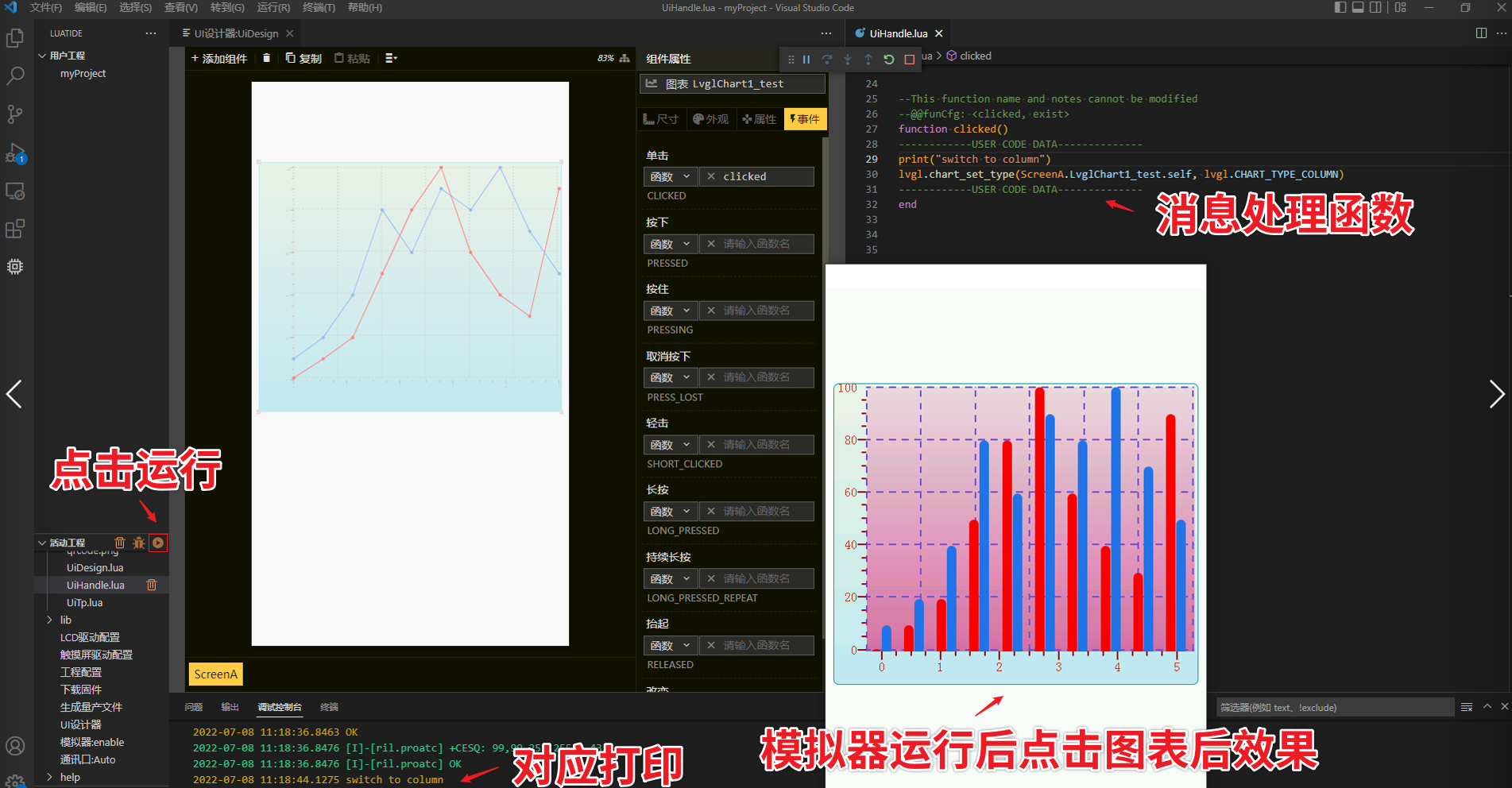Close the UI设计器:UiDesign tab
1512x788 pixels.
pyautogui.click(x=290, y=33)
